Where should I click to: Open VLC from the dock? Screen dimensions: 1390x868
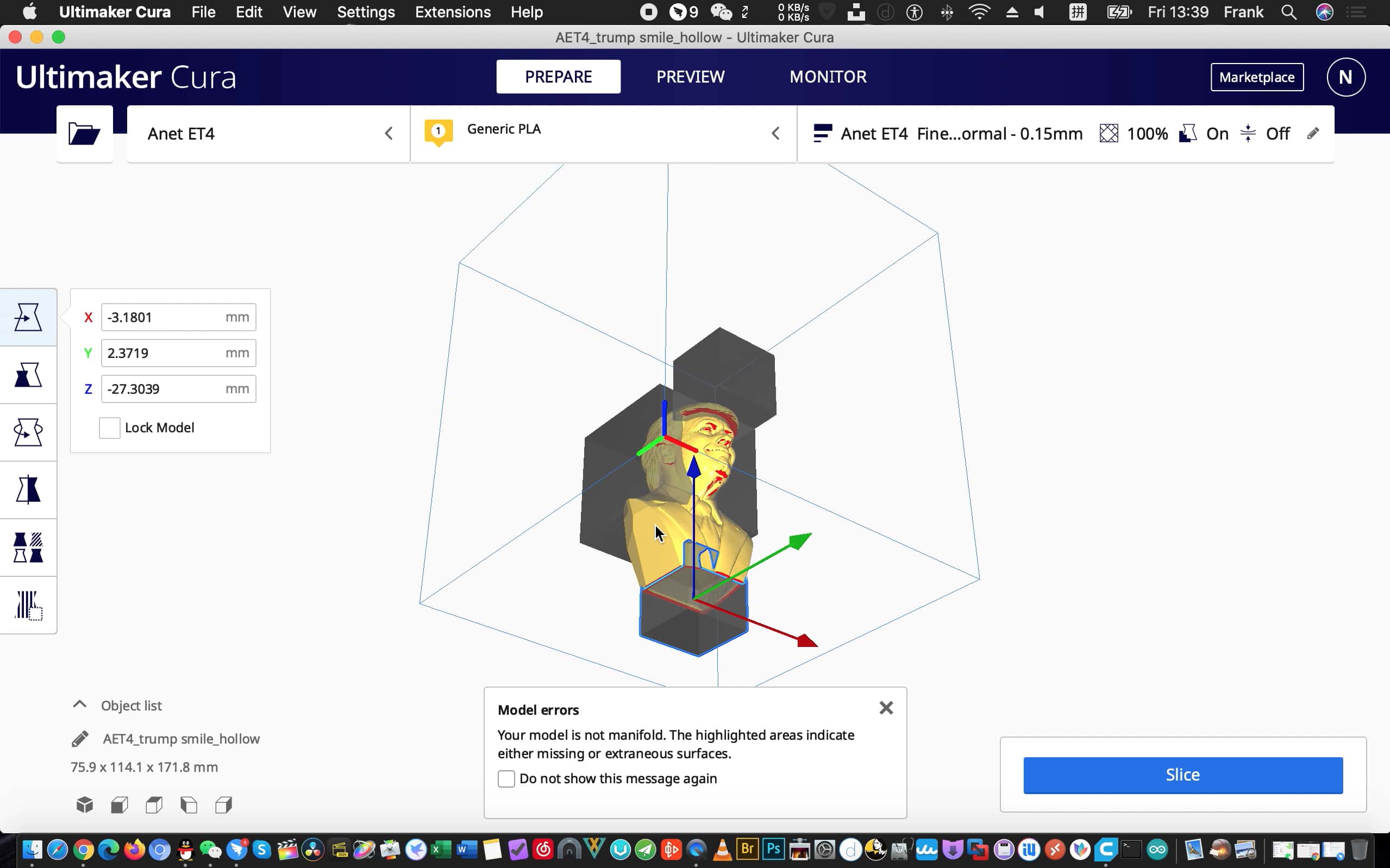tap(722, 849)
